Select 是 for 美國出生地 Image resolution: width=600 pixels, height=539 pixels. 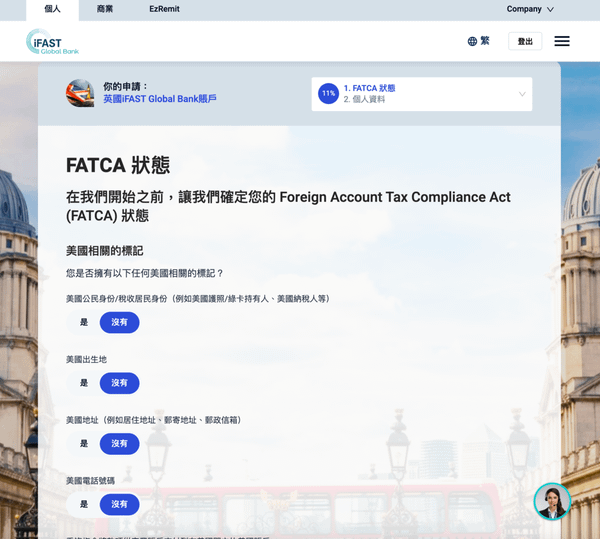pyautogui.click(x=84, y=383)
